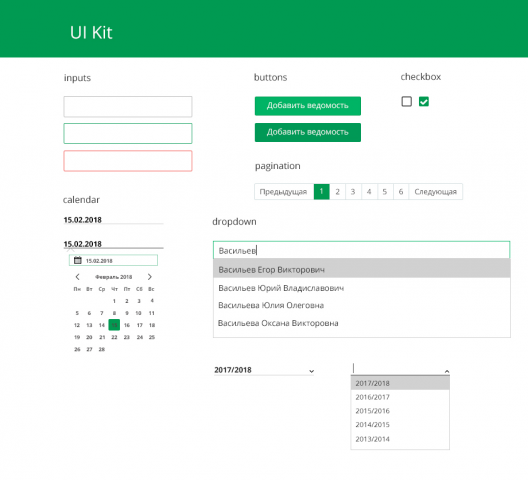528x480 pixels.
Task: Select 2015/2016 year option
Action: [x=400, y=411]
